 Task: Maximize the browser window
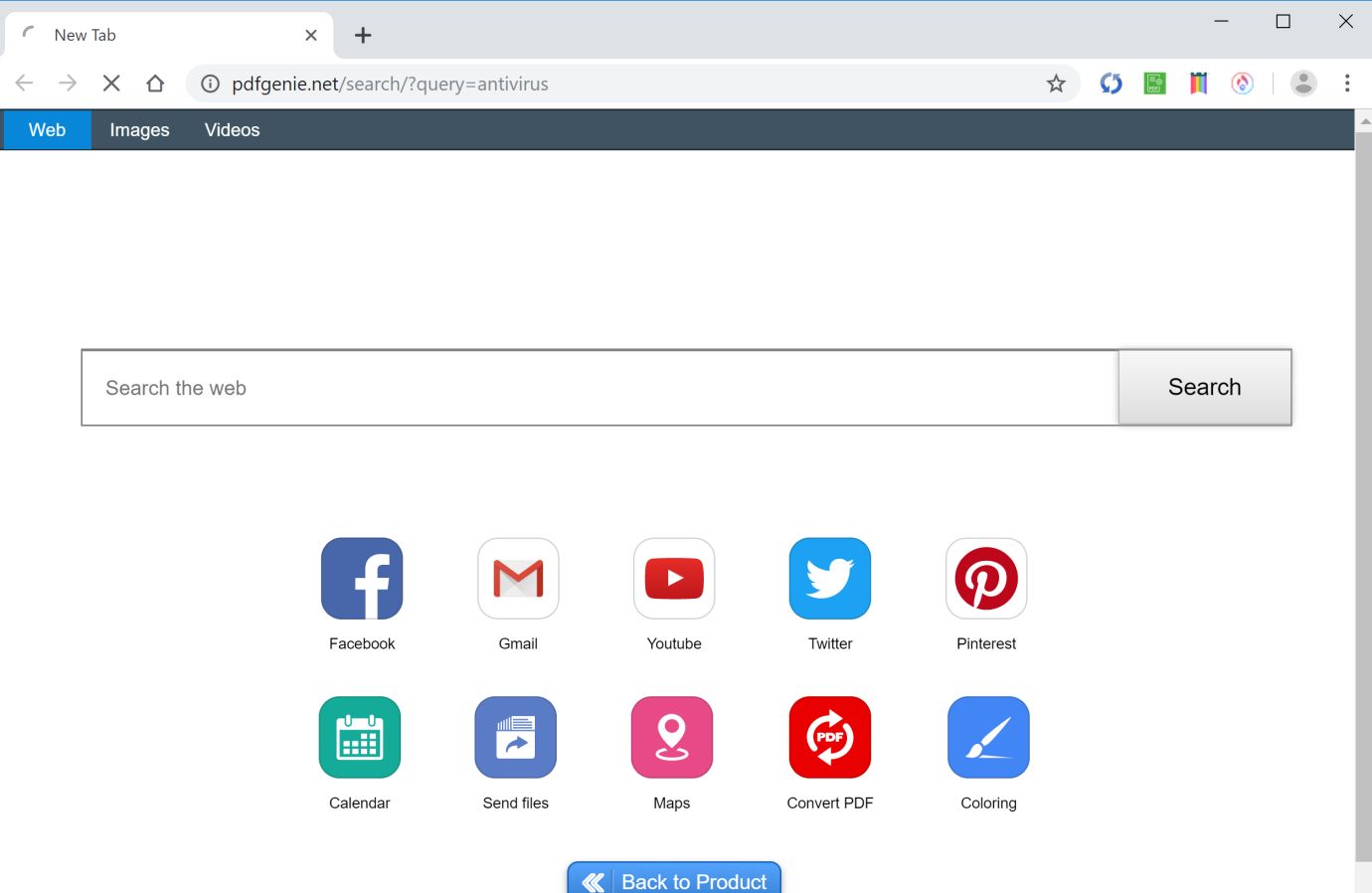click(1284, 21)
